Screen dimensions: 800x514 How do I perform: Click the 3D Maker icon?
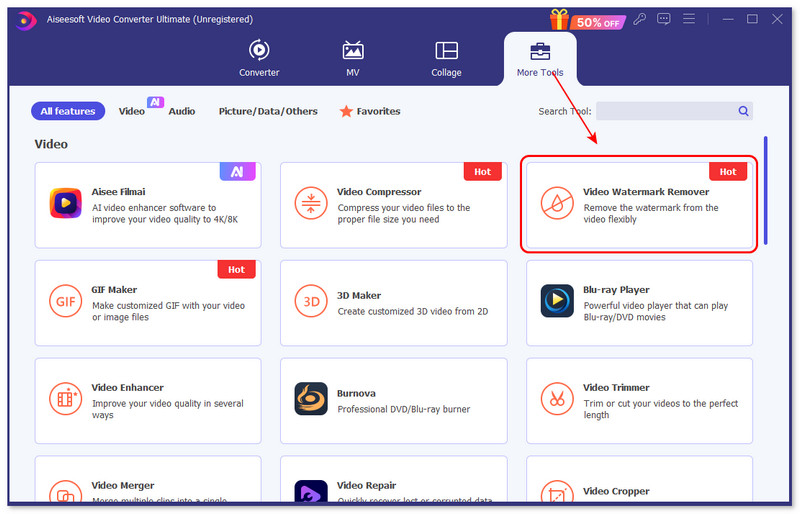click(311, 301)
